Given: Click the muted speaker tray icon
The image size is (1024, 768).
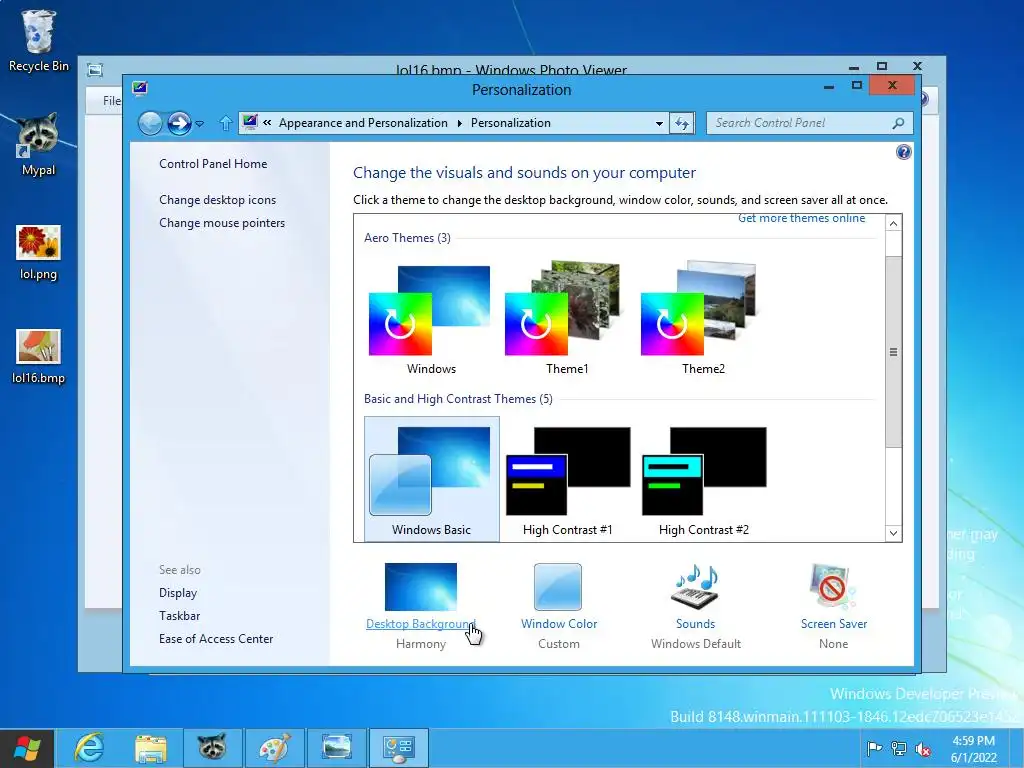Looking at the screenshot, I should tap(923, 748).
